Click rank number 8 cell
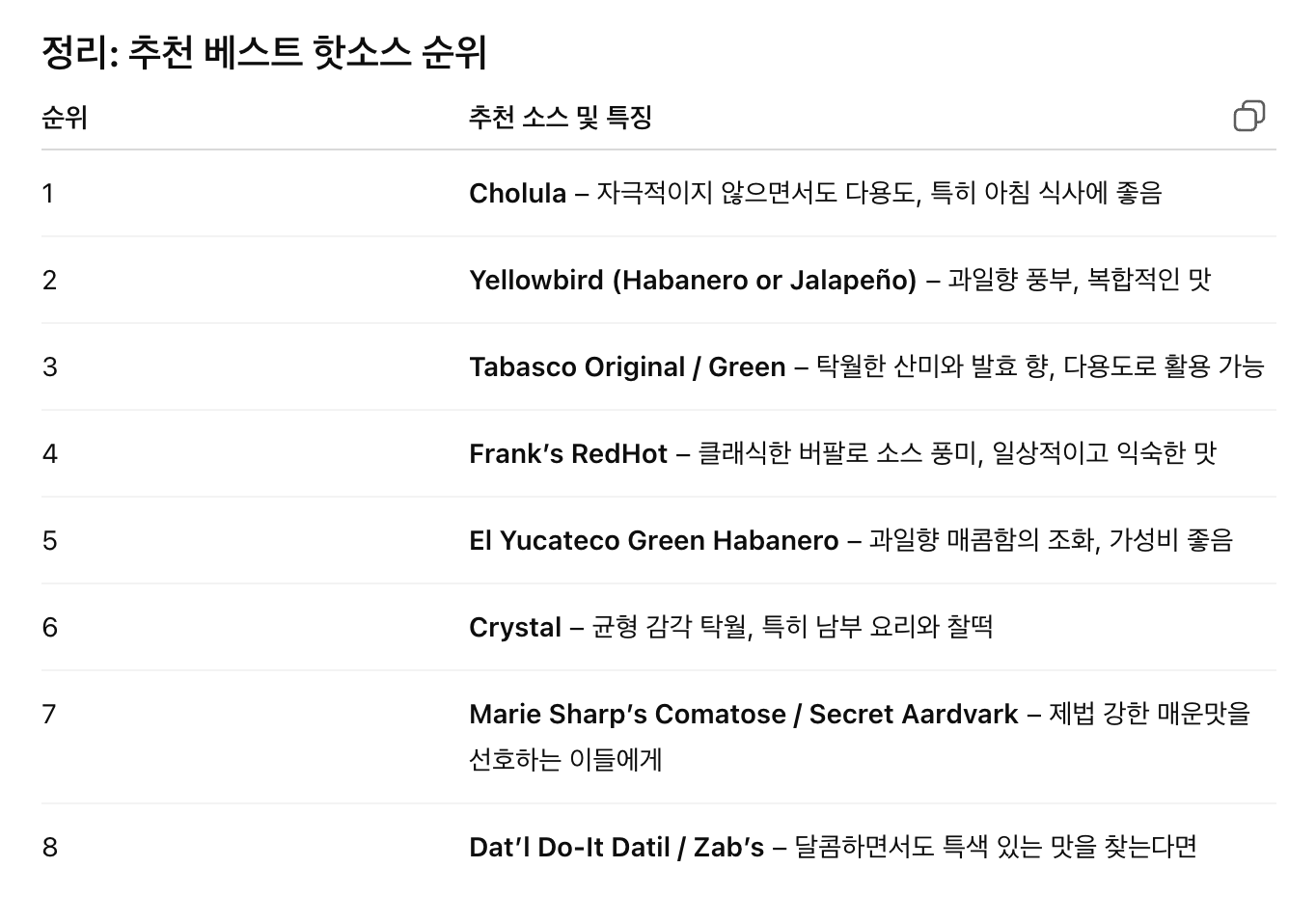Image resolution: width=1316 pixels, height=922 pixels. pos(50,847)
